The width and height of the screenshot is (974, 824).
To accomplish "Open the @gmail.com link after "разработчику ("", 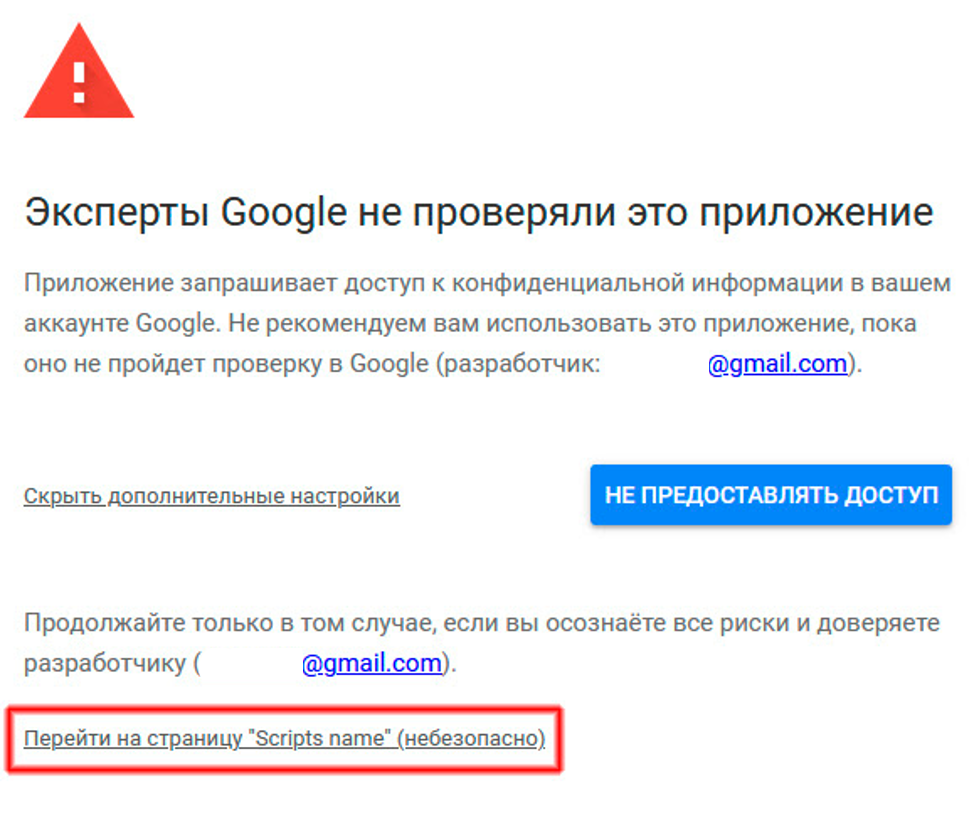I will tap(371, 663).
